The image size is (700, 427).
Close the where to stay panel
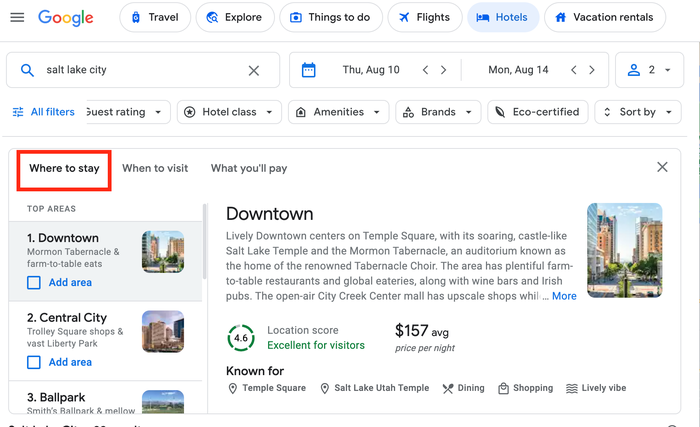pyautogui.click(x=662, y=167)
